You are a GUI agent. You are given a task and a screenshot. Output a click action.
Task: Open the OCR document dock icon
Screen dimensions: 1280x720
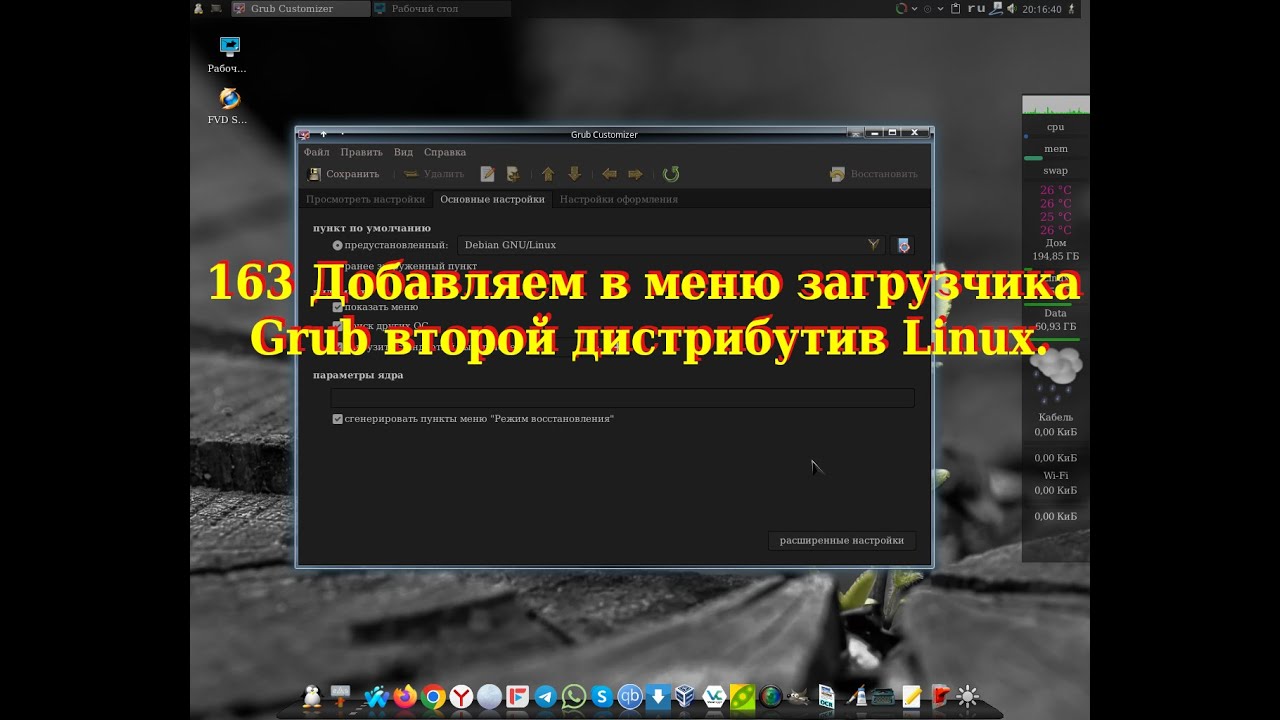[826, 697]
